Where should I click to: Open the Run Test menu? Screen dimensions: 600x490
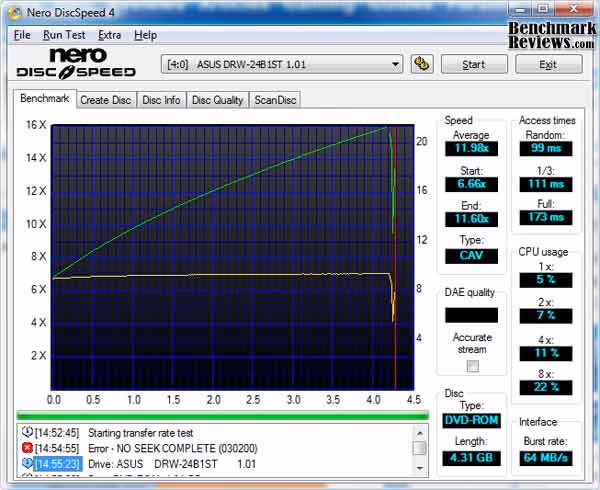tap(64, 35)
